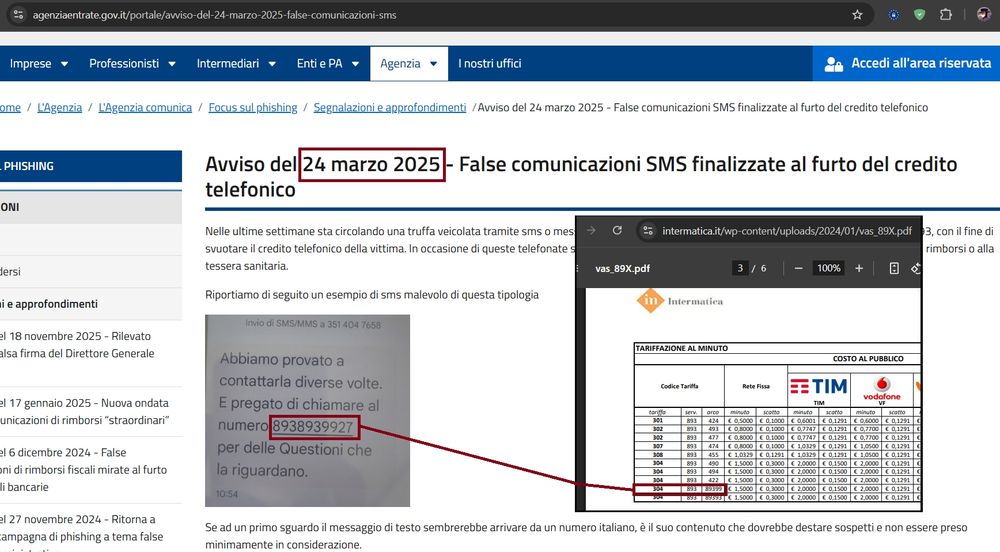Screen dimensions: 1000x552
Task: Click the 'TARIFFAZIONE AL MINUTO' table header
Action: [x=681, y=349]
